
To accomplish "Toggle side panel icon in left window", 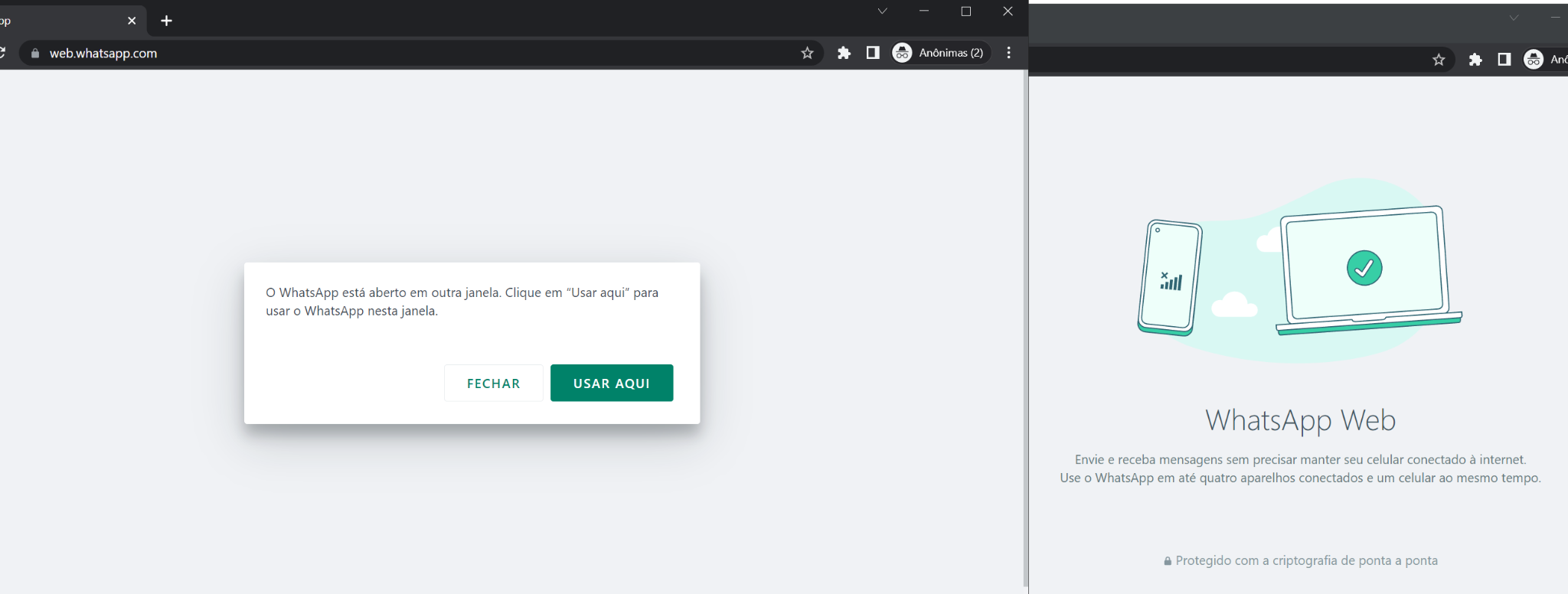I will click(x=873, y=53).
